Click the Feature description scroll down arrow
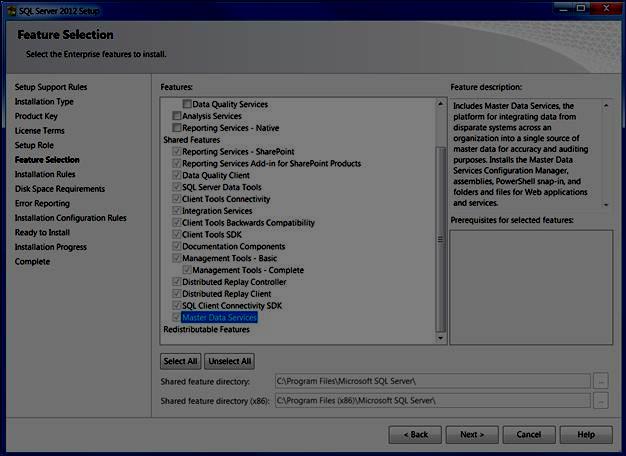626x456 pixels. [x=606, y=204]
